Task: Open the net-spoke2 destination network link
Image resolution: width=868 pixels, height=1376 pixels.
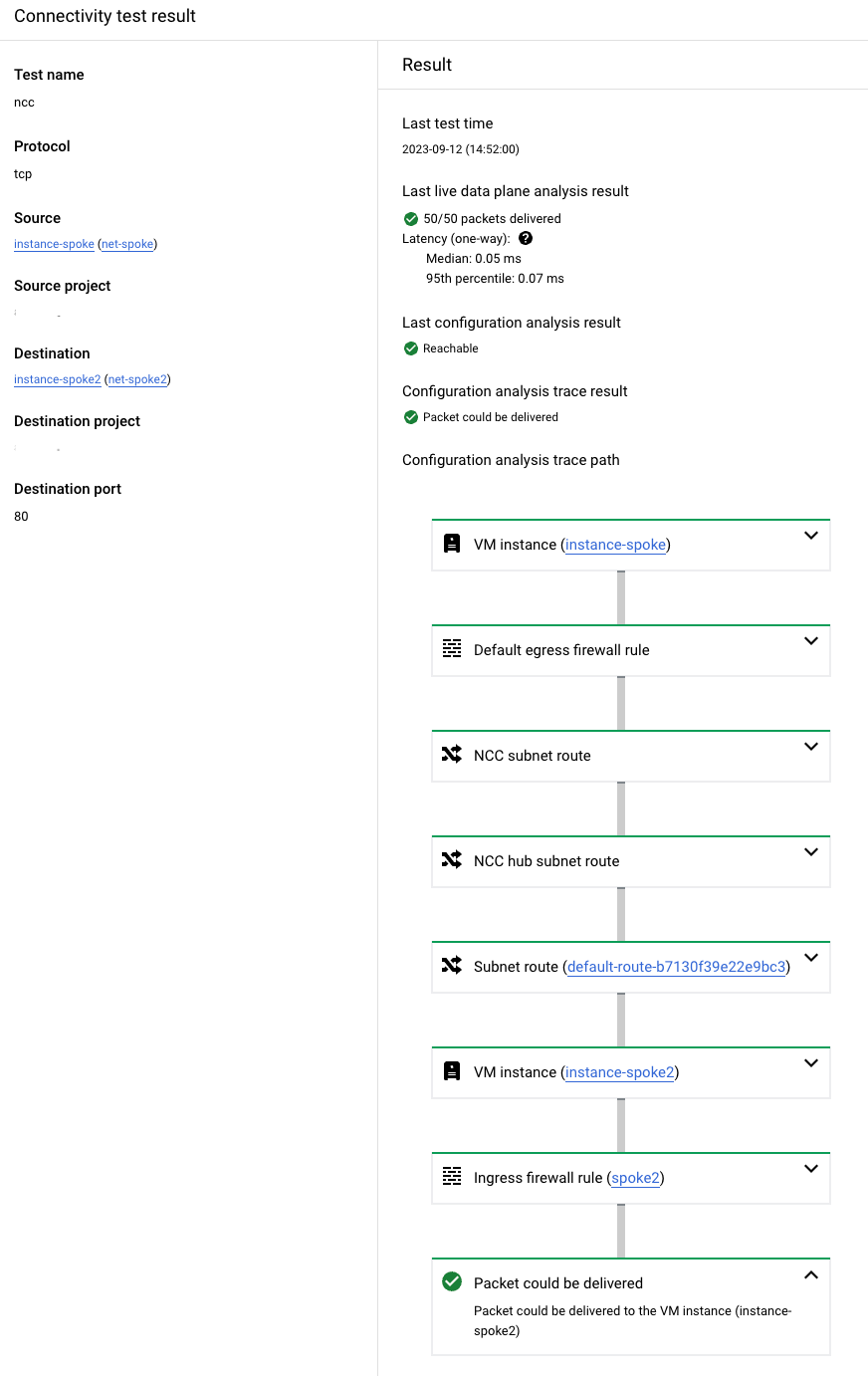Action: pos(138,379)
